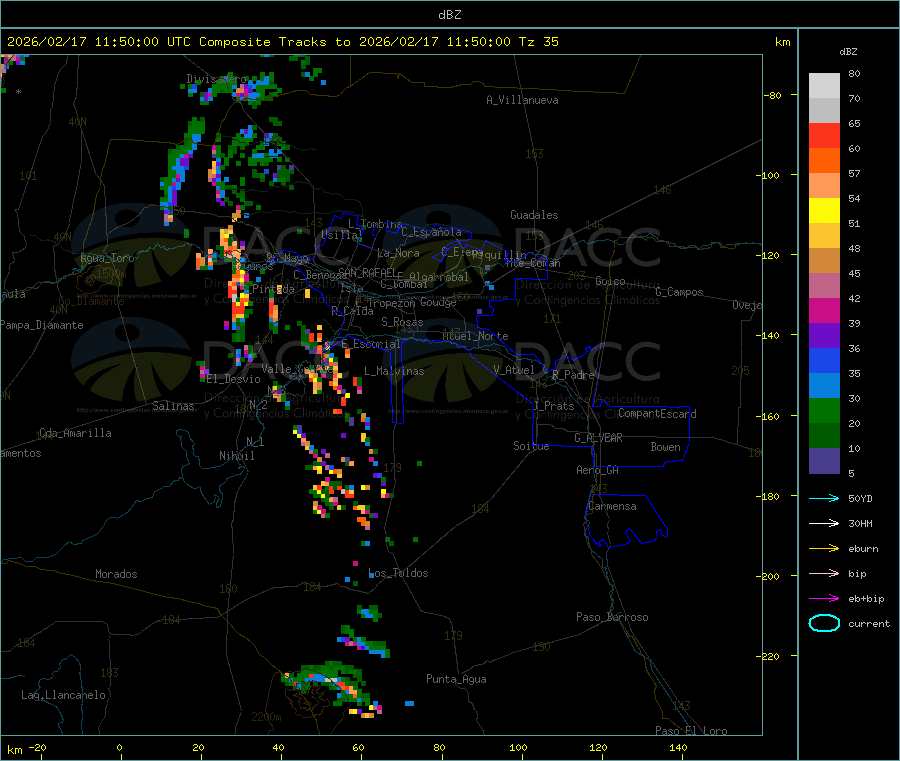The image size is (900, 761).
Task: Click the Paso_El_Loro map label
Action: (691, 731)
